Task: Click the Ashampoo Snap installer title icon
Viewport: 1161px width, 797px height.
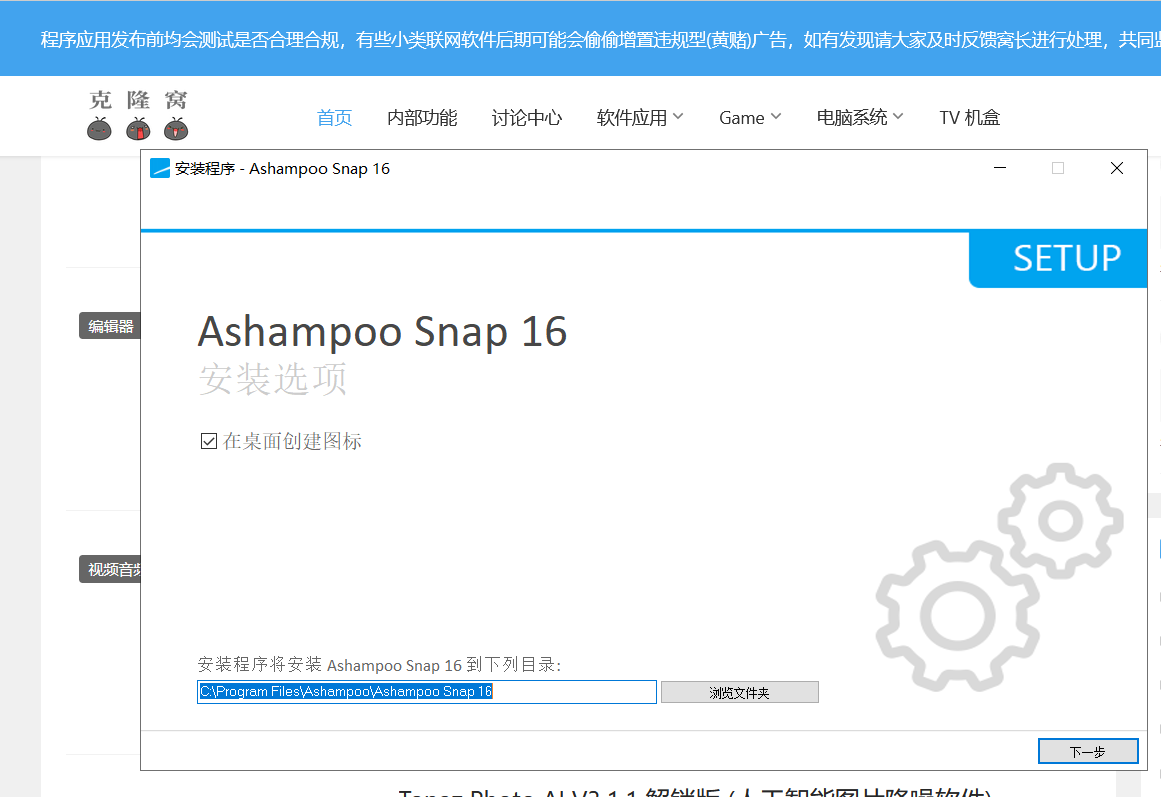Action: click(x=160, y=169)
